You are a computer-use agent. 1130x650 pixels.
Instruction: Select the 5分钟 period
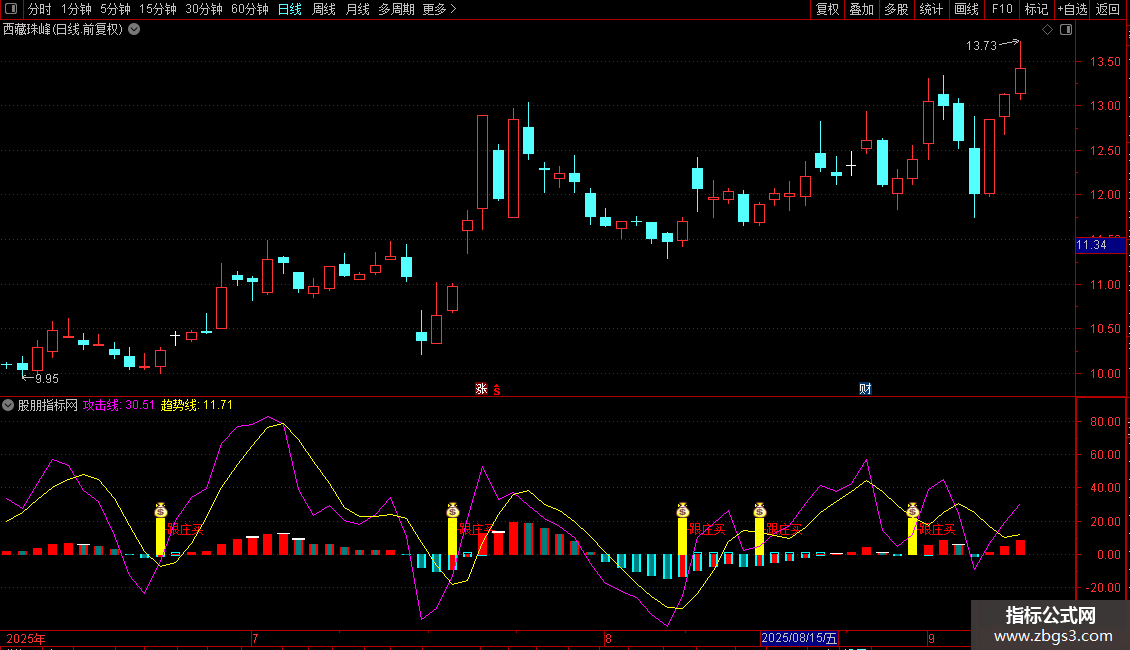[115, 9]
